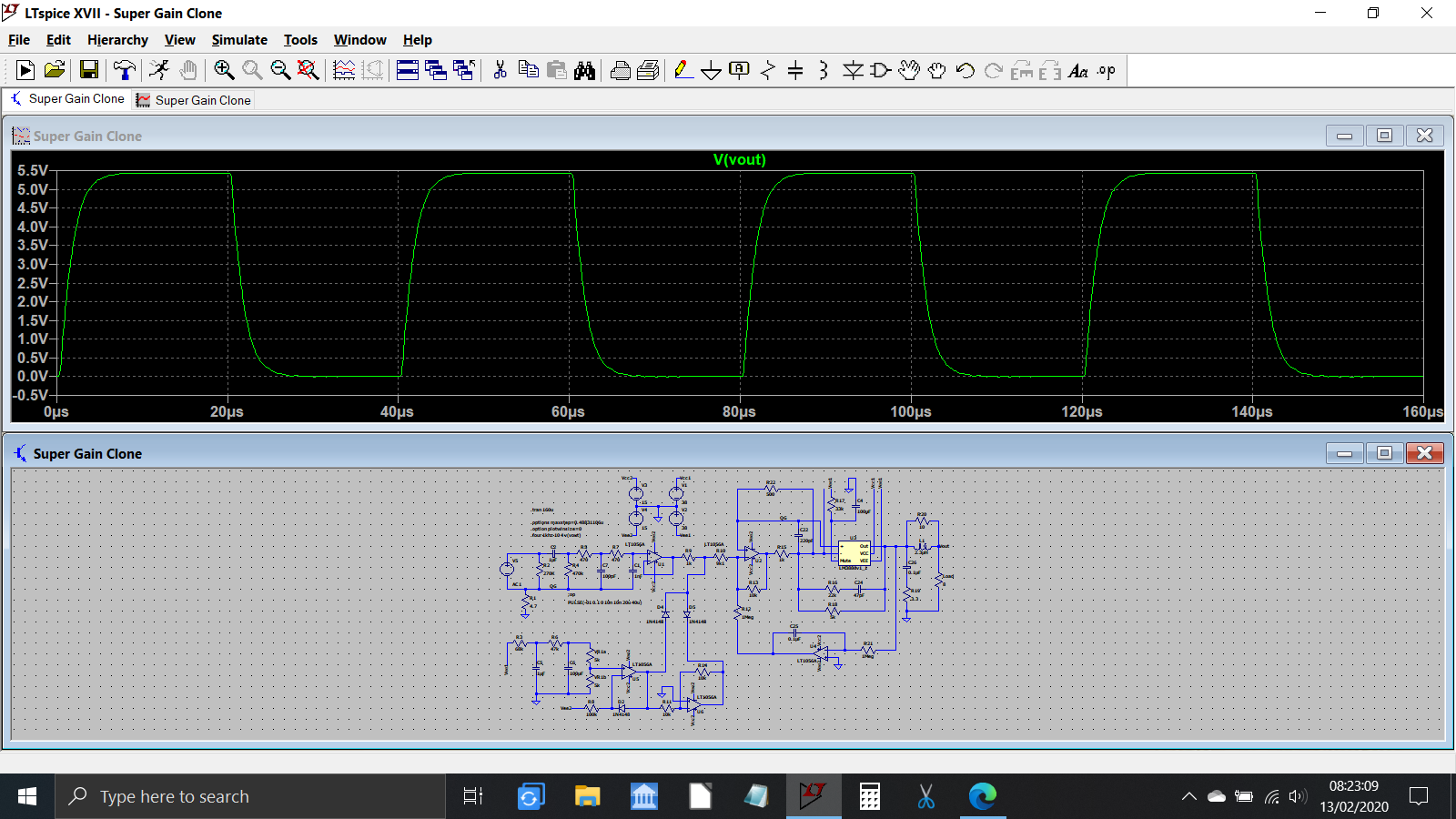Place a ground symbol
Image resolution: width=1456 pixels, height=819 pixels.
point(712,70)
